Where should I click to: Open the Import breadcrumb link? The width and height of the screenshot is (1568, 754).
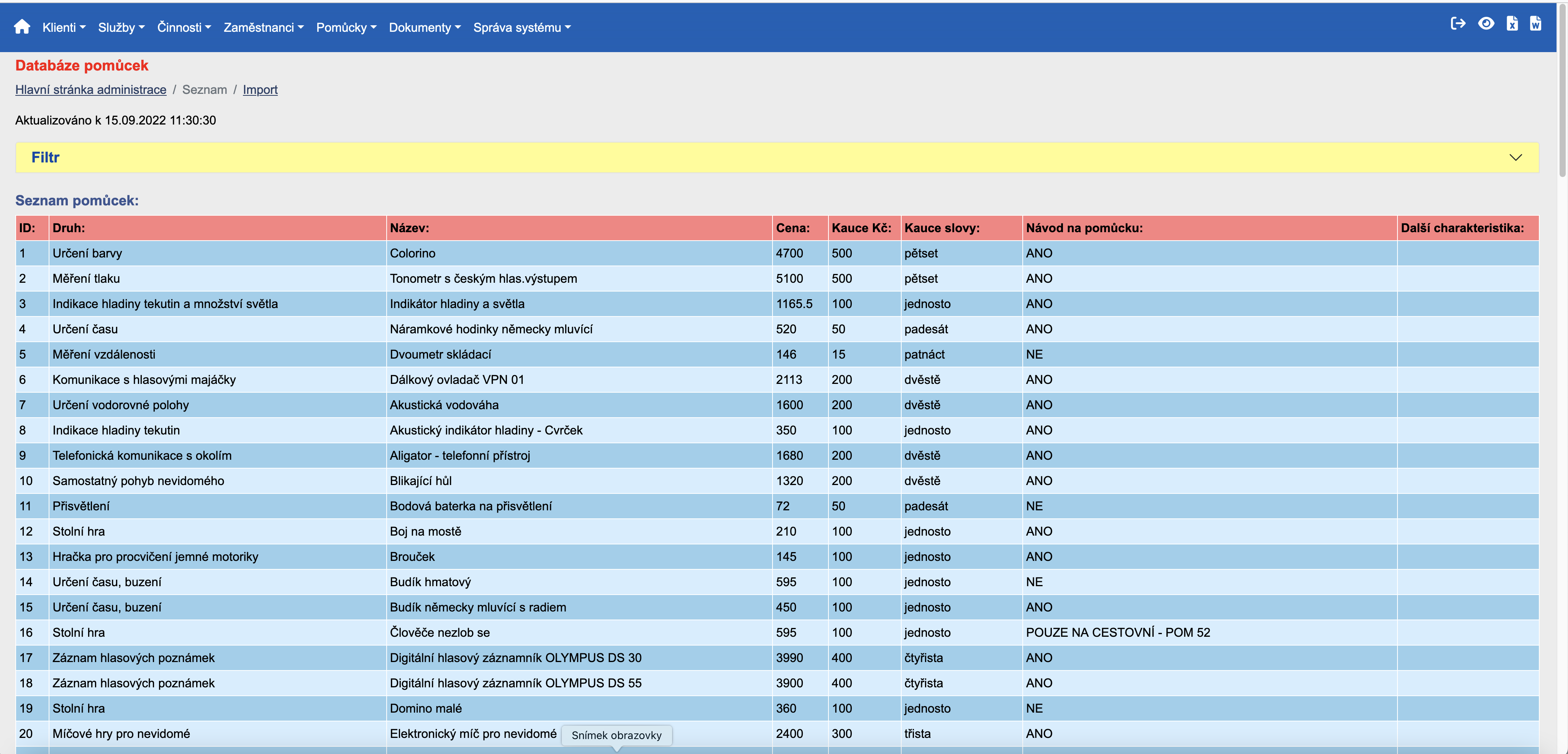(x=260, y=89)
